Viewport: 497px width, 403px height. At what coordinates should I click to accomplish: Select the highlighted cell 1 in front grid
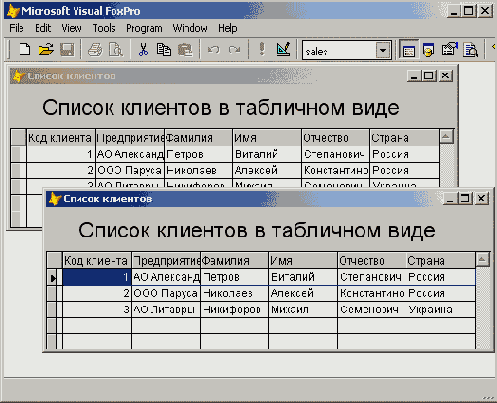tap(97, 277)
